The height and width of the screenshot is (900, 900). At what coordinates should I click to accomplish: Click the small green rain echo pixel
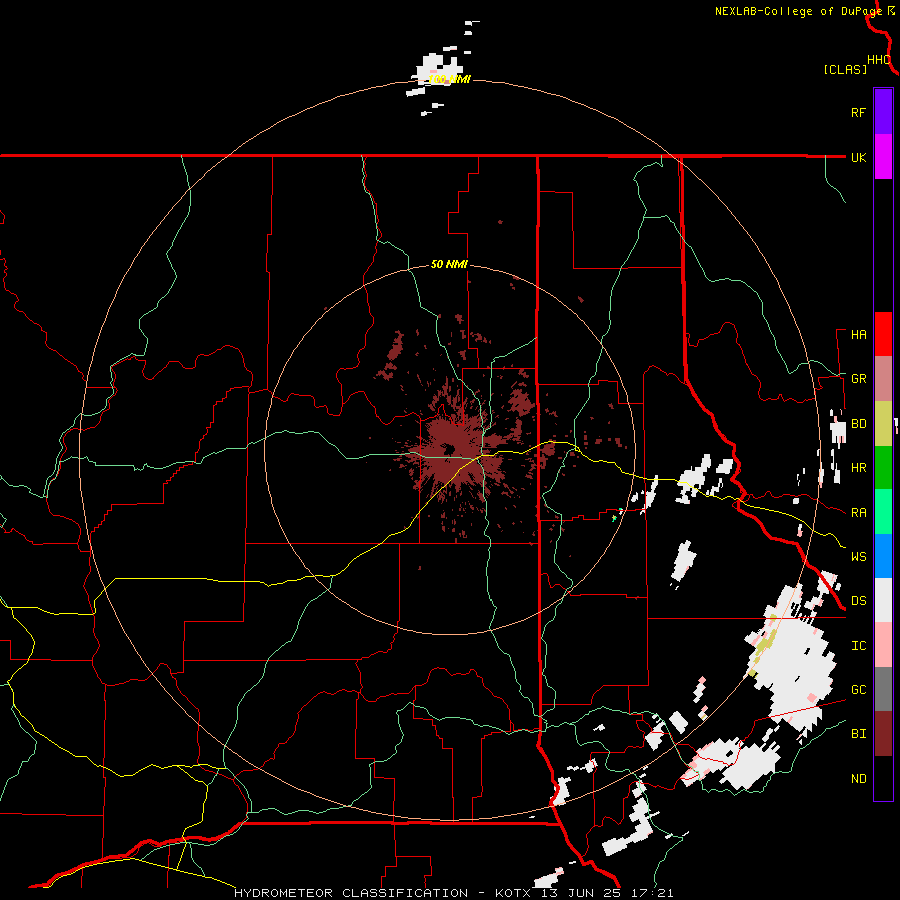[x=614, y=518]
